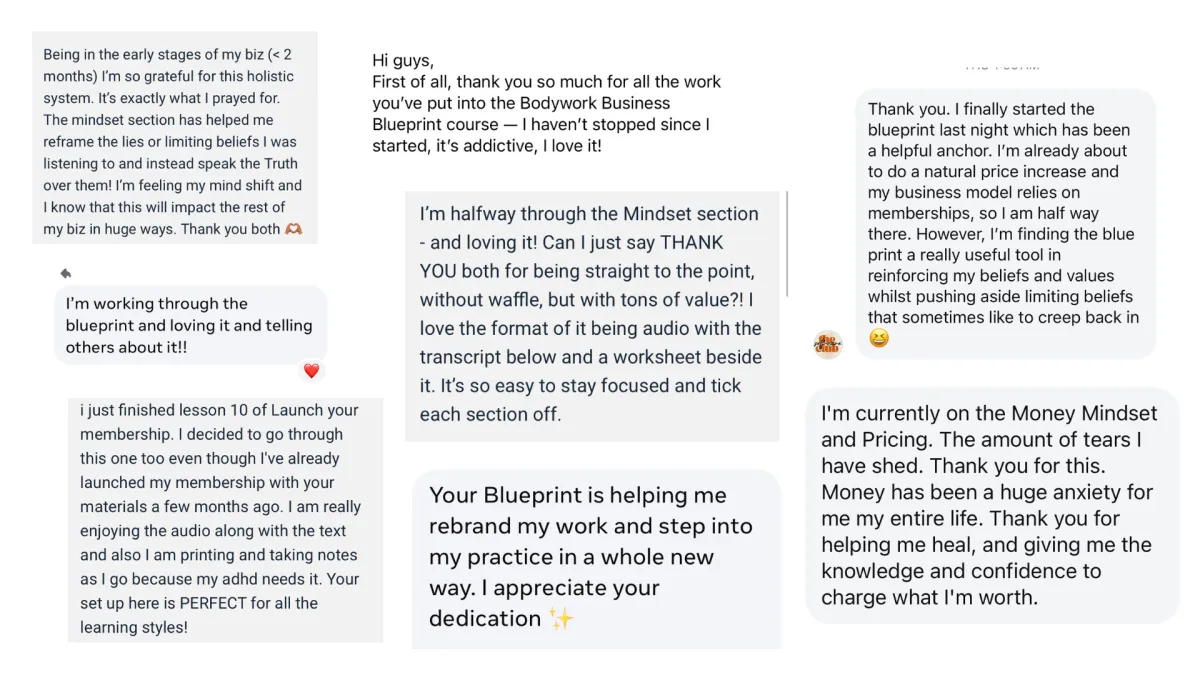Click 'charge what I'm worth' text
Image resolution: width=1200 pixels, height=675 pixels.
coord(930,598)
